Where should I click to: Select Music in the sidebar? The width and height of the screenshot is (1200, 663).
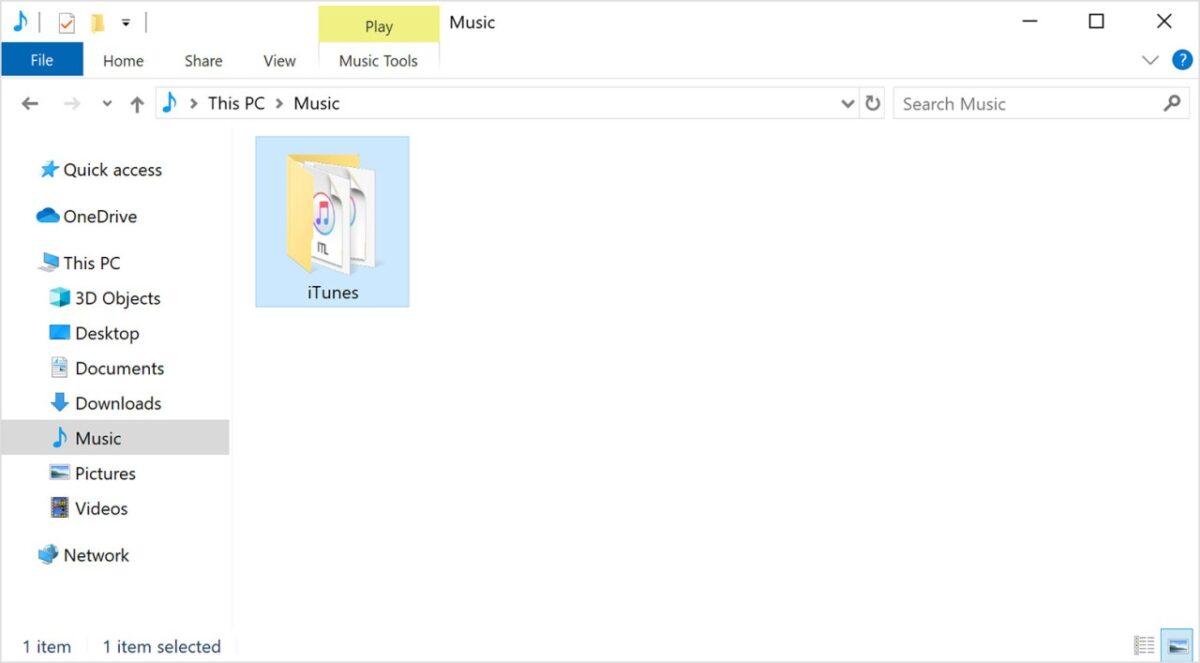[x=115, y=438]
